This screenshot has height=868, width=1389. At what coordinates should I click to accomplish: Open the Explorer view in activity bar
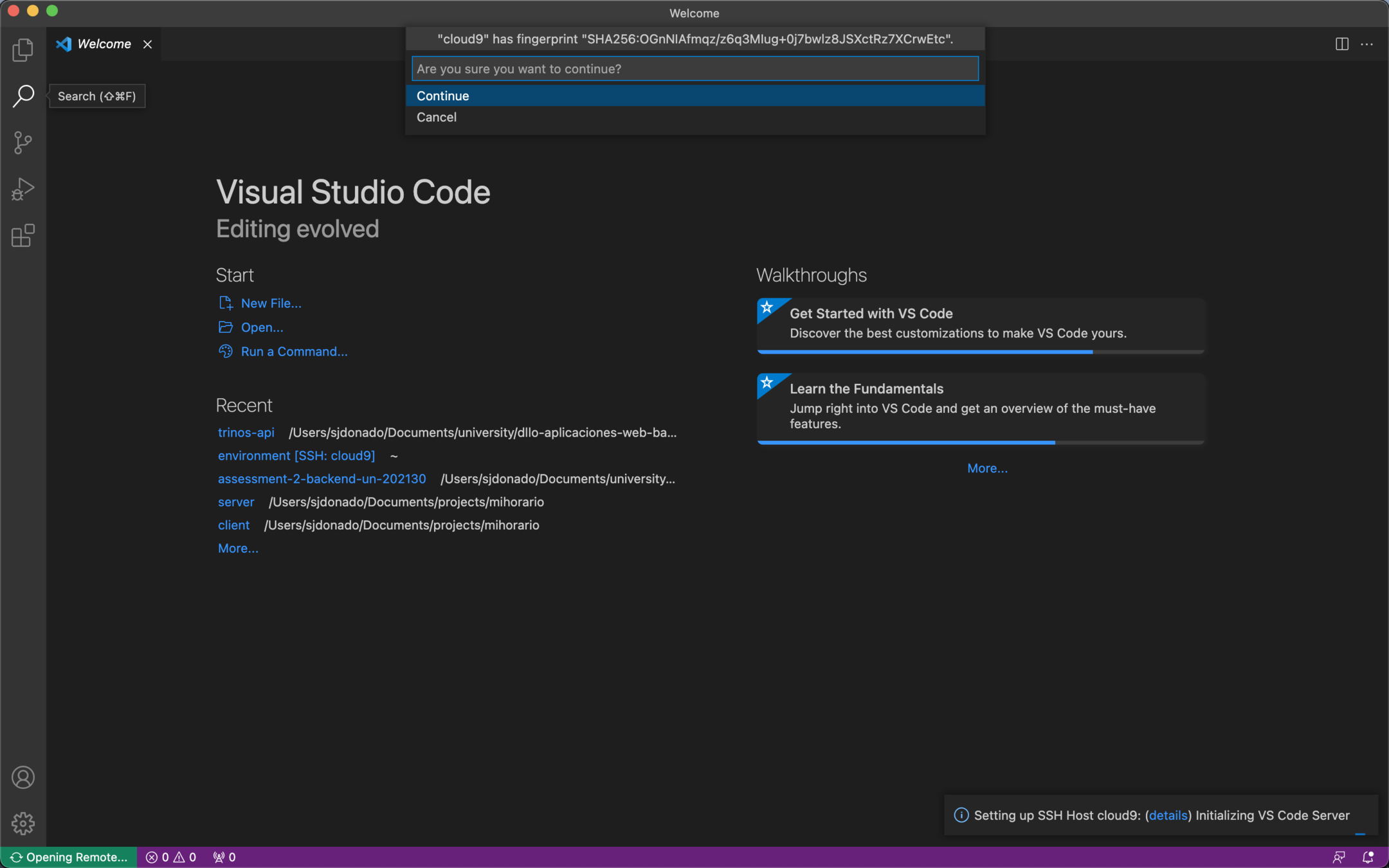click(23, 50)
